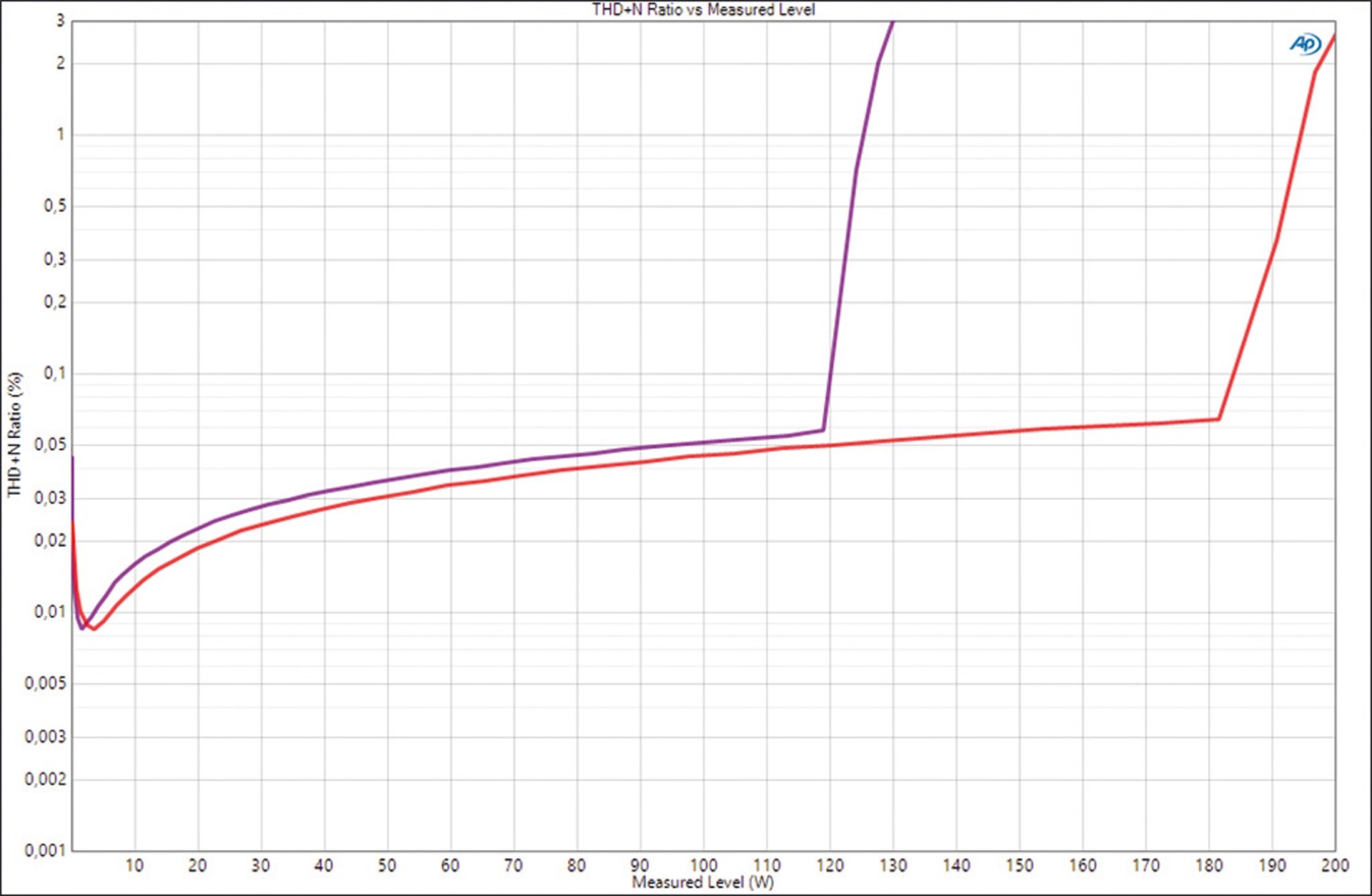This screenshot has width=1372, height=896.
Task: Click the THD+N Ratio (%) vertical axis label
Action: click(x=15, y=434)
